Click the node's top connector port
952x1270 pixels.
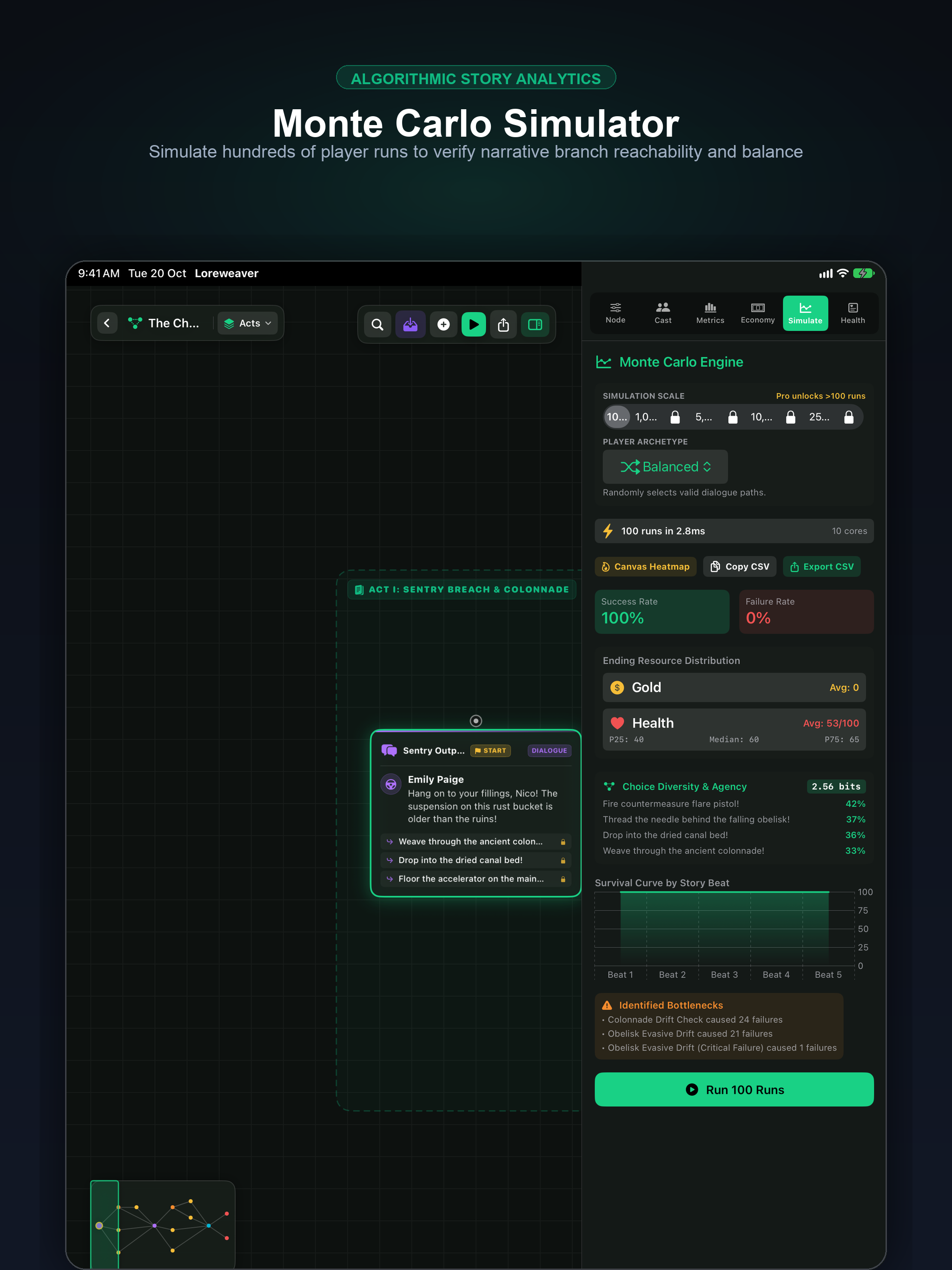coord(476,721)
